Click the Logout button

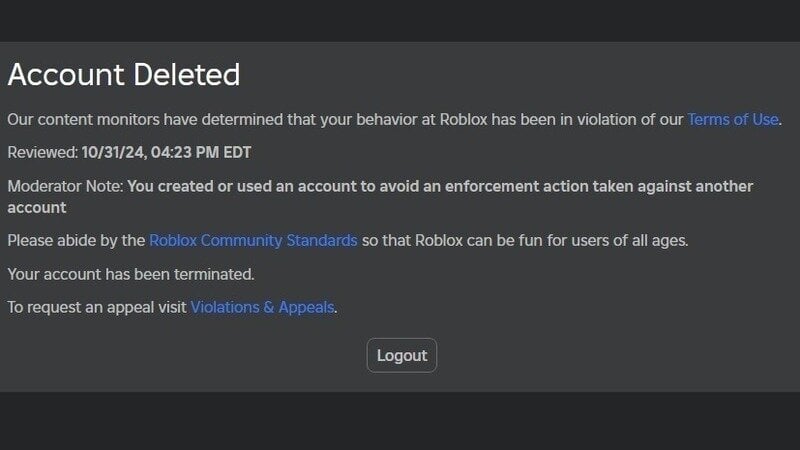click(402, 355)
